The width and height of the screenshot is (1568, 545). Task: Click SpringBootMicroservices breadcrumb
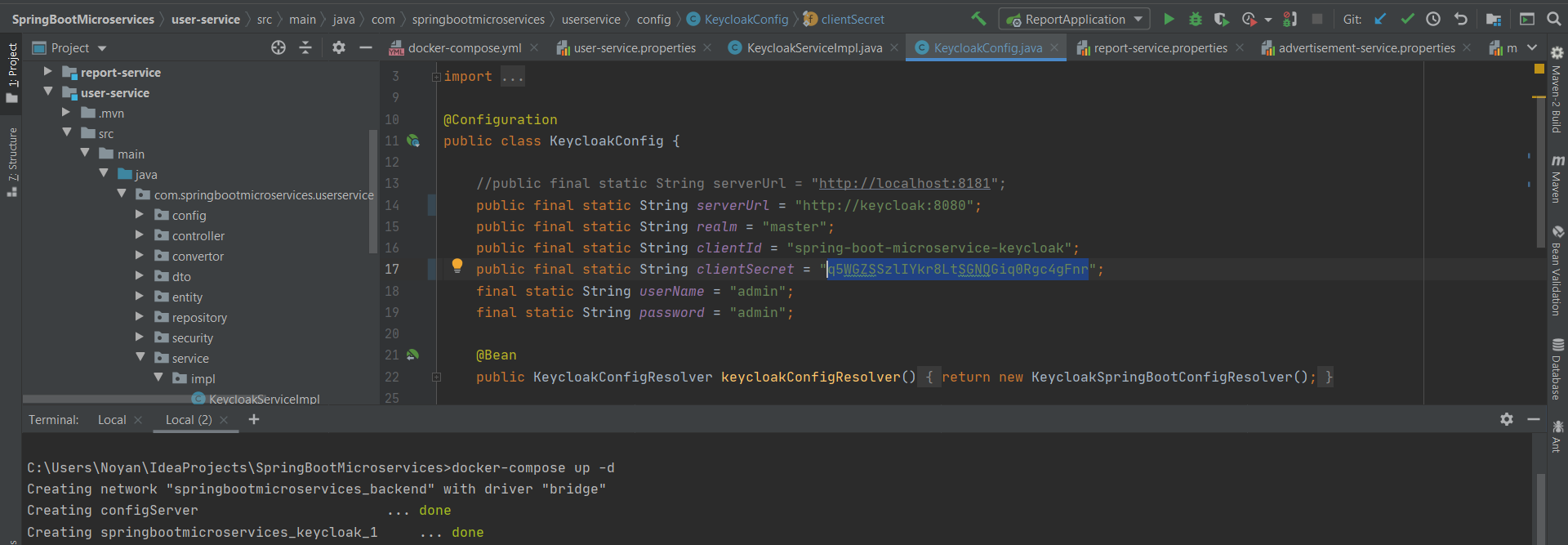pyautogui.click(x=83, y=19)
